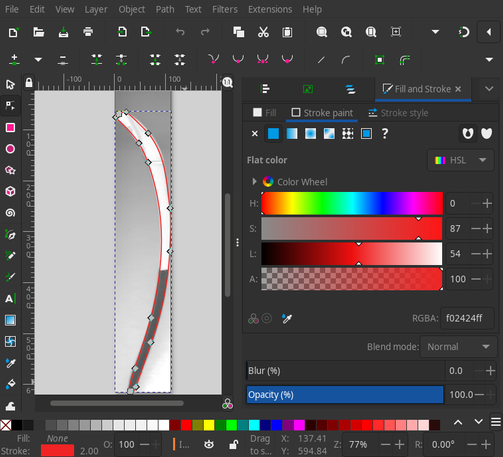Choose the Selector arrow tool
Screen dimensions: 503x457
(x=10, y=84)
